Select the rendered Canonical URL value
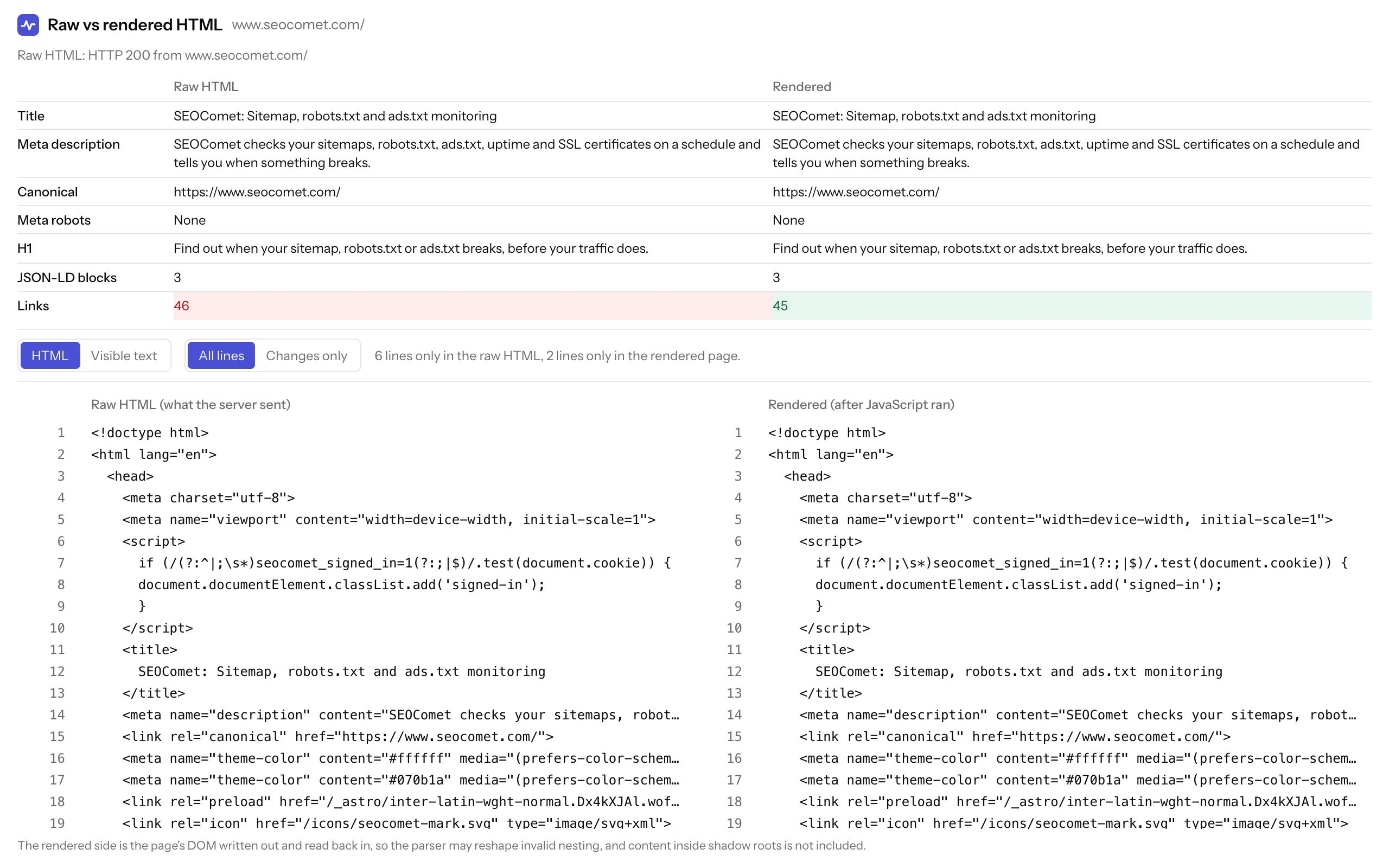This screenshot has height=868, width=1389. (x=856, y=192)
